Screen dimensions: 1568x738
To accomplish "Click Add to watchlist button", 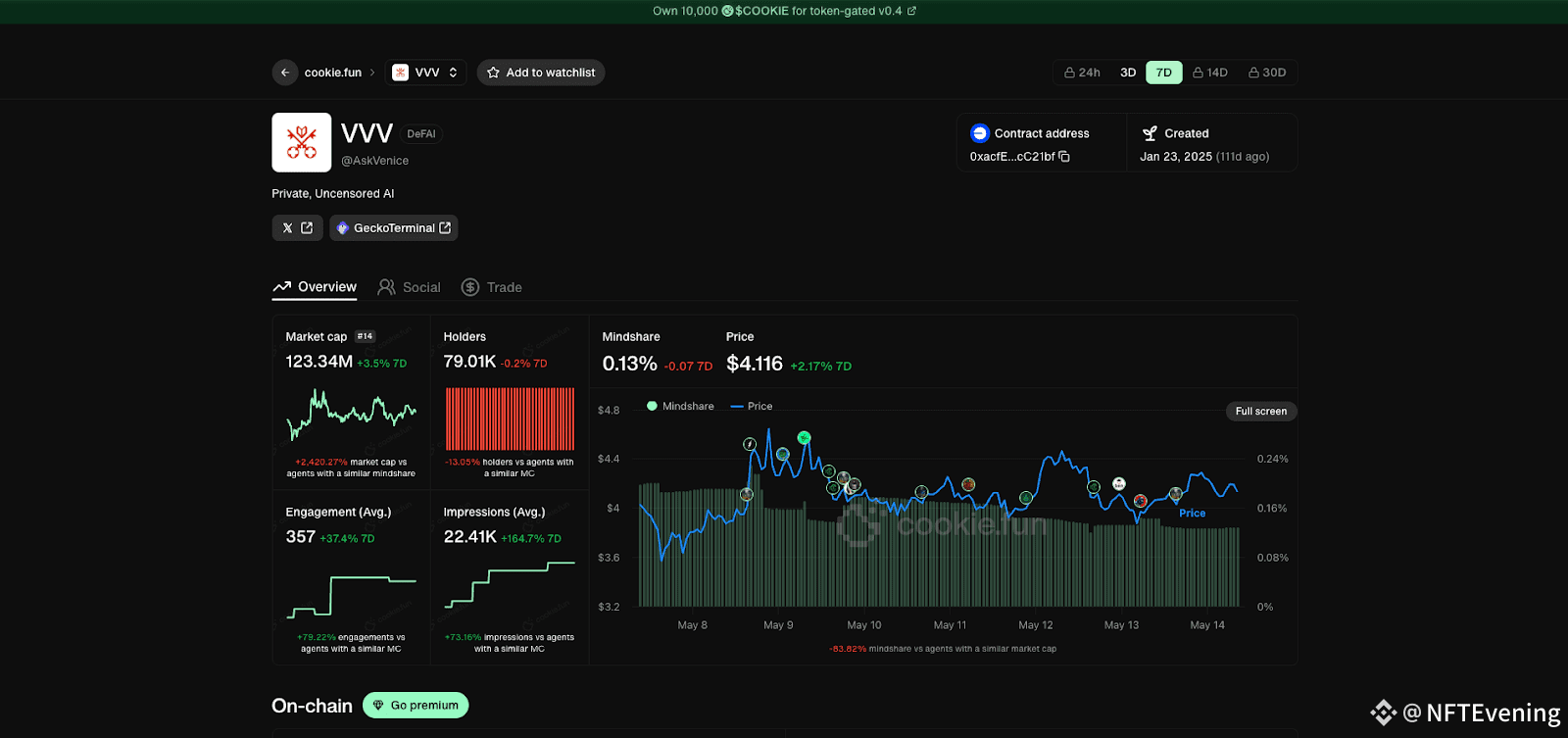I will (541, 73).
